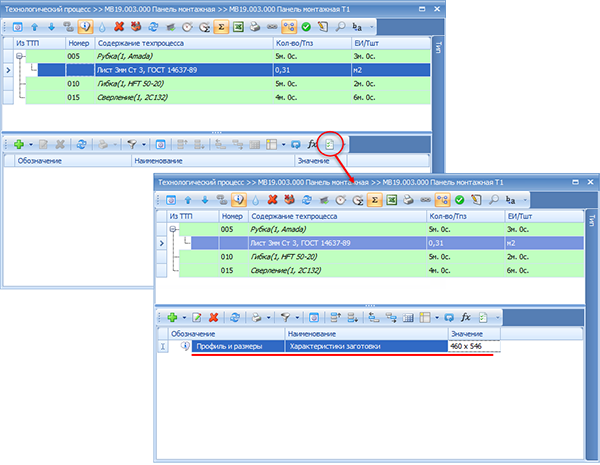This screenshot has width=600, height=465.
Task: Collapse the 005 operation tree node in upper window
Action: (x=19, y=57)
